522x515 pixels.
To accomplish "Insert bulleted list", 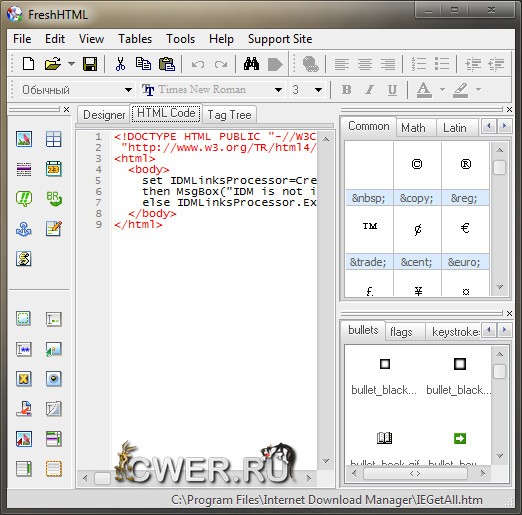I will pos(442,64).
